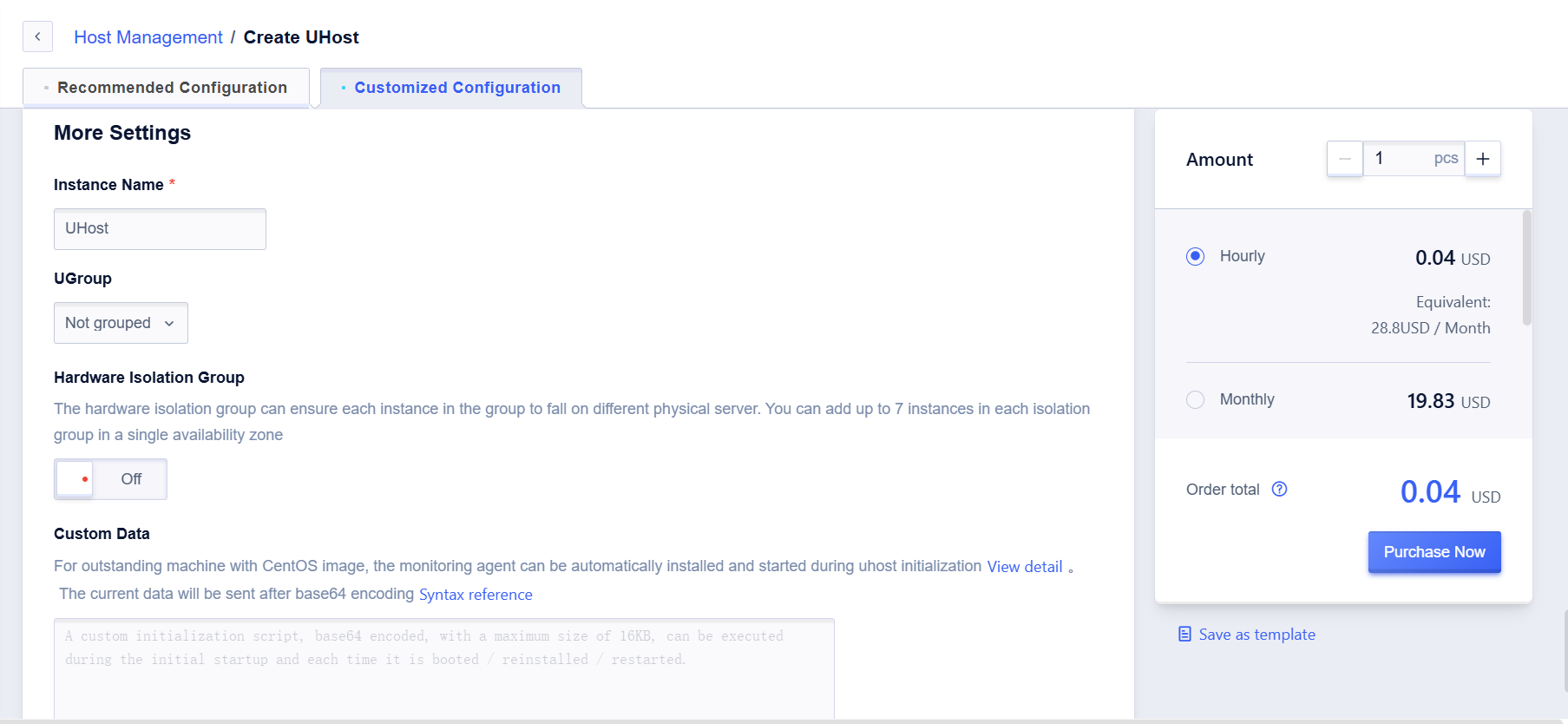Go to Host Management breadcrumb
Viewport: 1568px width, 724px height.
pos(148,37)
